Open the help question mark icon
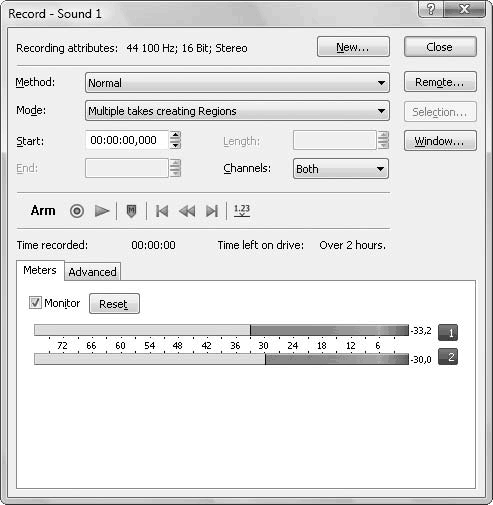This screenshot has height=505, width=493. click(x=431, y=9)
